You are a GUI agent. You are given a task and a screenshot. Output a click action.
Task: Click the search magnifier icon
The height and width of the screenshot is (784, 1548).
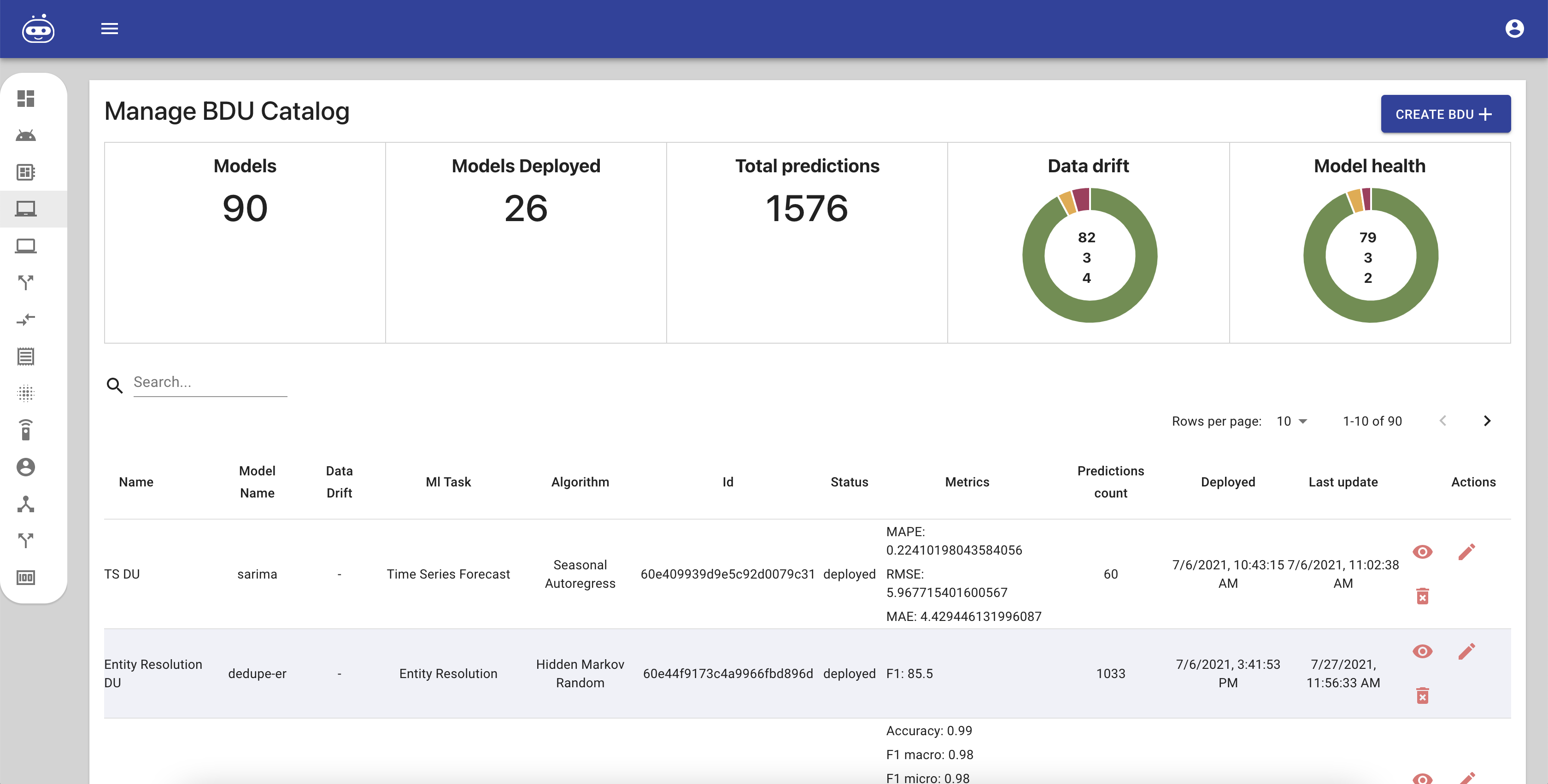(x=115, y=385)
